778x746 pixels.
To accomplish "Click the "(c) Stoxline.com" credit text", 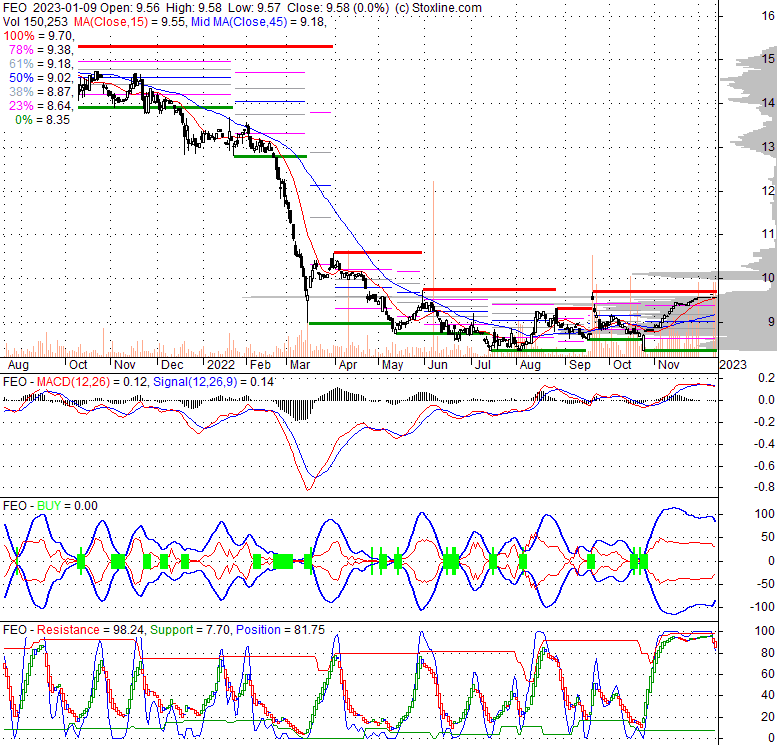I will click(439, 8).
